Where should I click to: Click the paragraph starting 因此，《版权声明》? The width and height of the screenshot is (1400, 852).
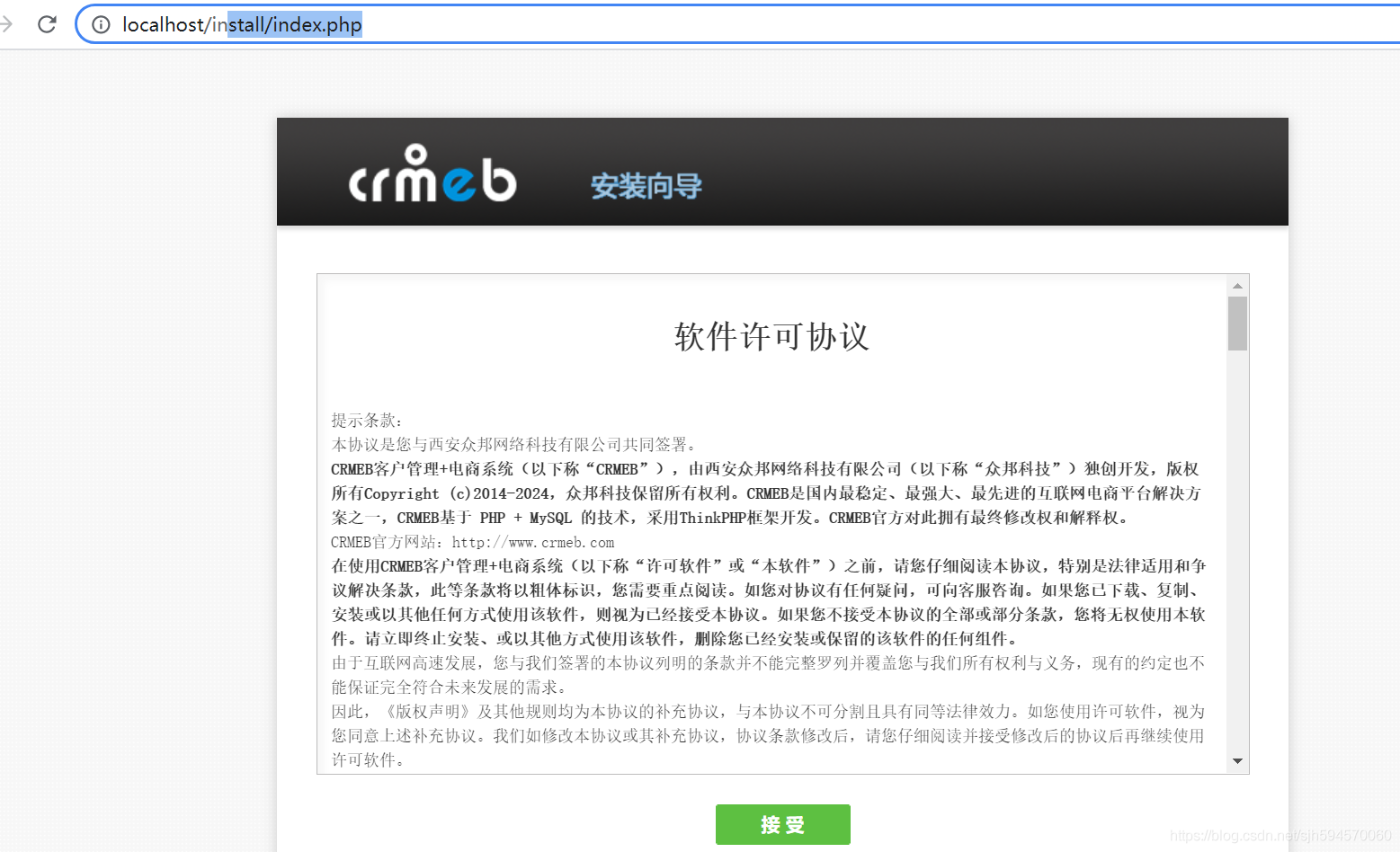(x=769, y=735)
